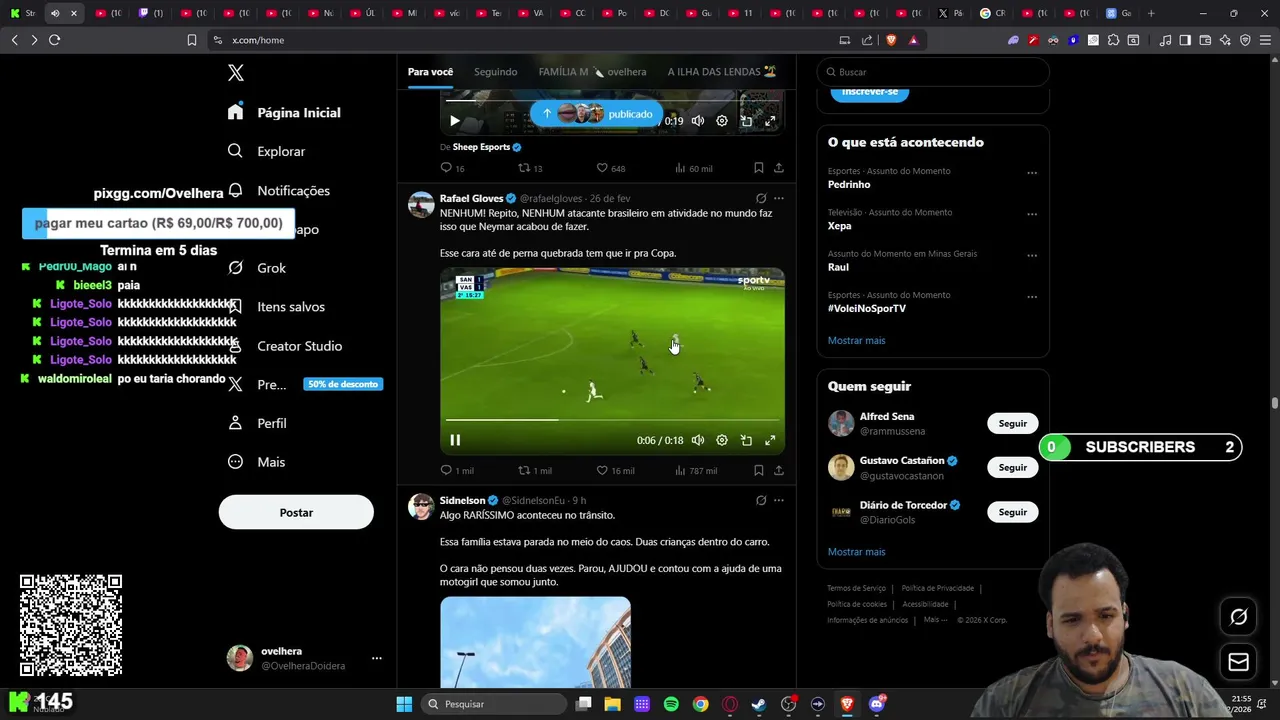The width and height of the screenshot is (1280, 720).
Task: Bookmark page icon in address bar
Action: [192, 40]
